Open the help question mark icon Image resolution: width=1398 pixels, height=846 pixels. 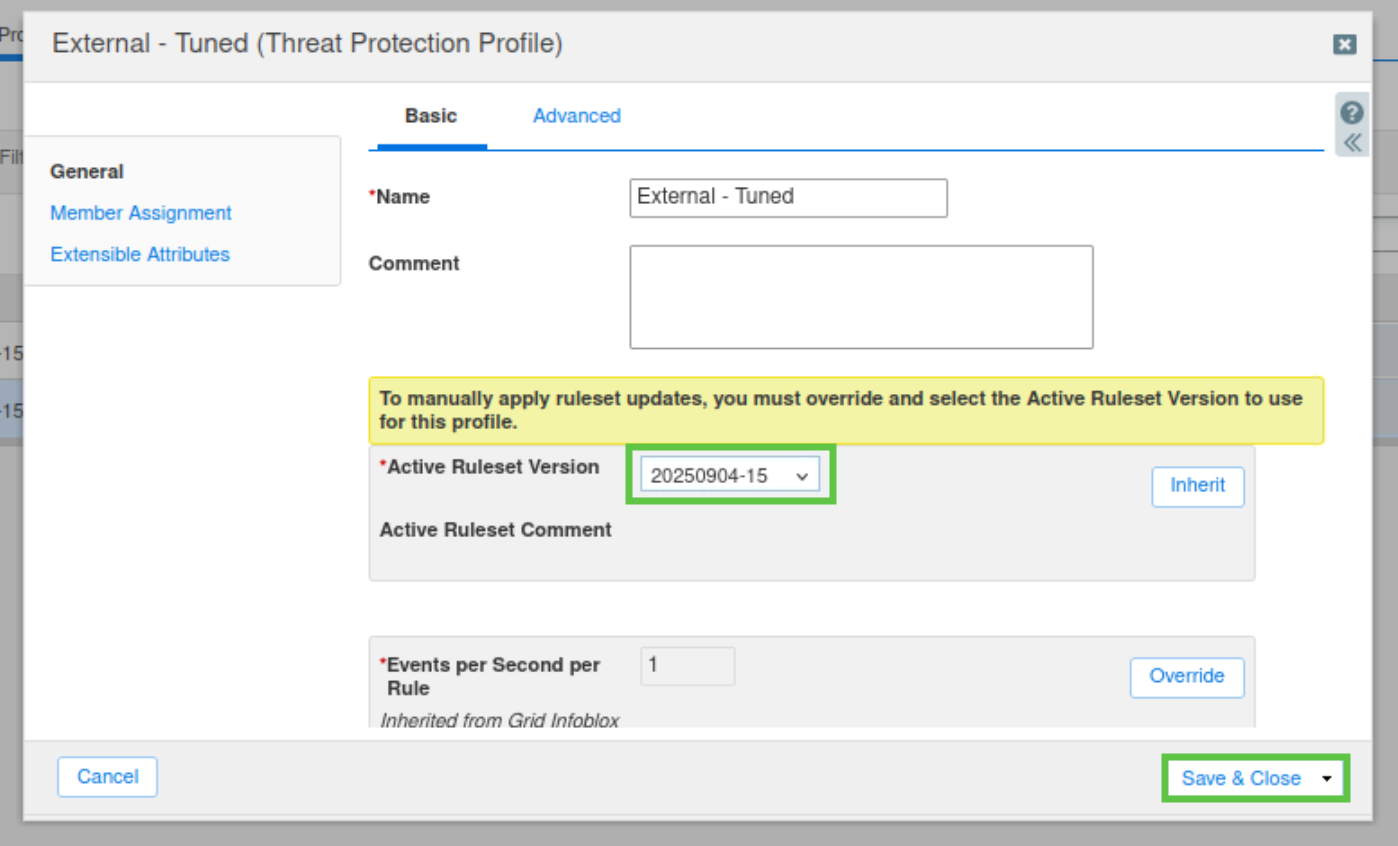[x=1352, y=112]
